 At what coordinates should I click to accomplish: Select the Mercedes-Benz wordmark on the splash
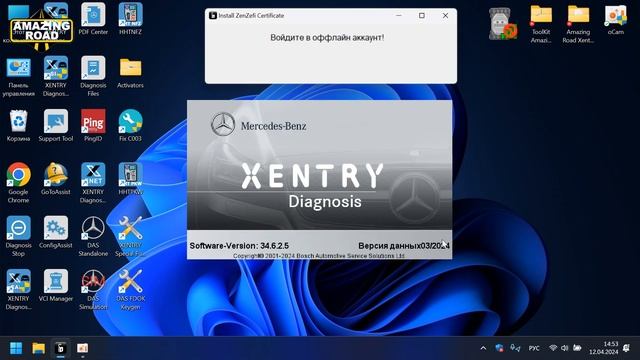tap(273, 126)
